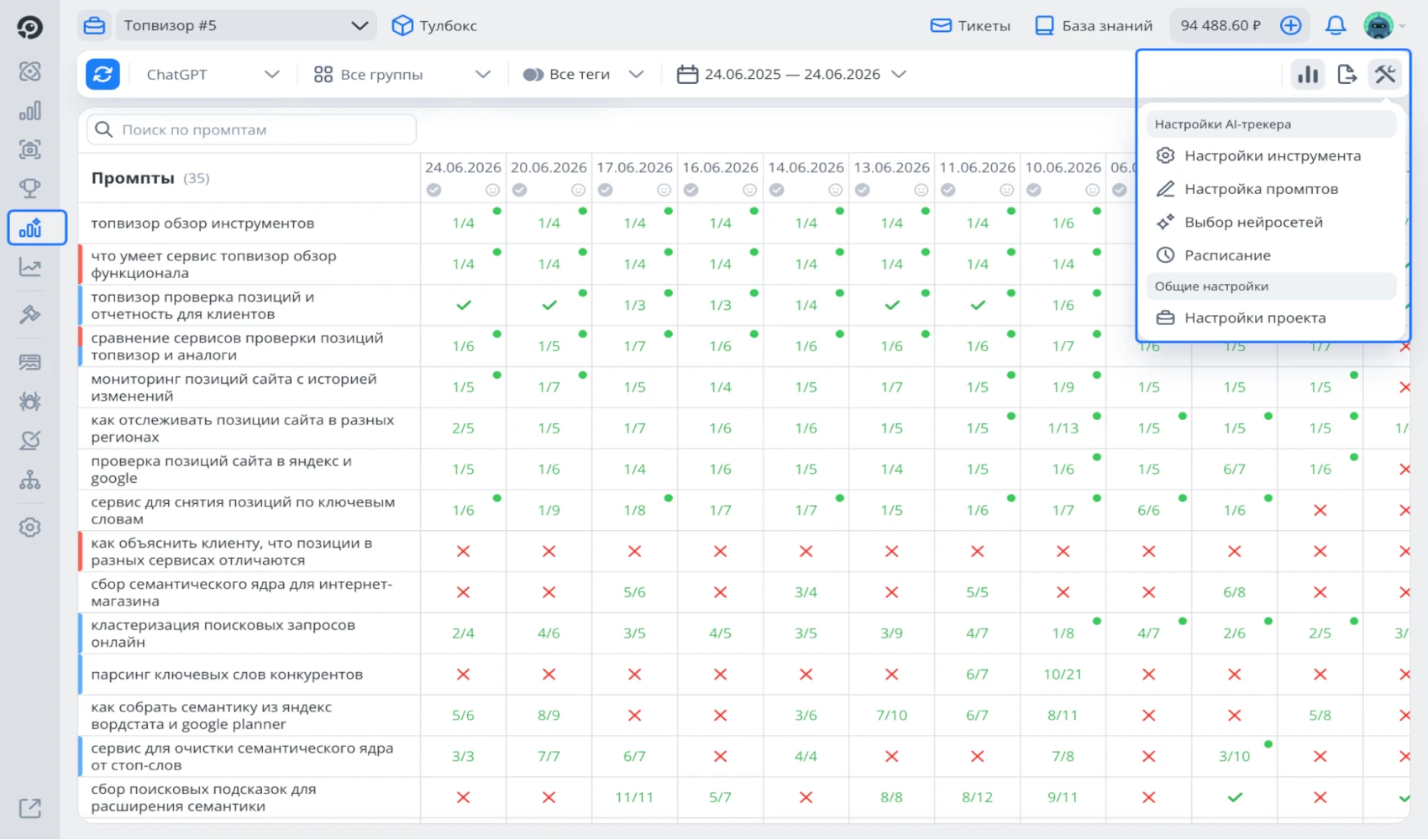Expand the ChatGPT neural network dropdown
1428x840 pixels.
[213, 75]
